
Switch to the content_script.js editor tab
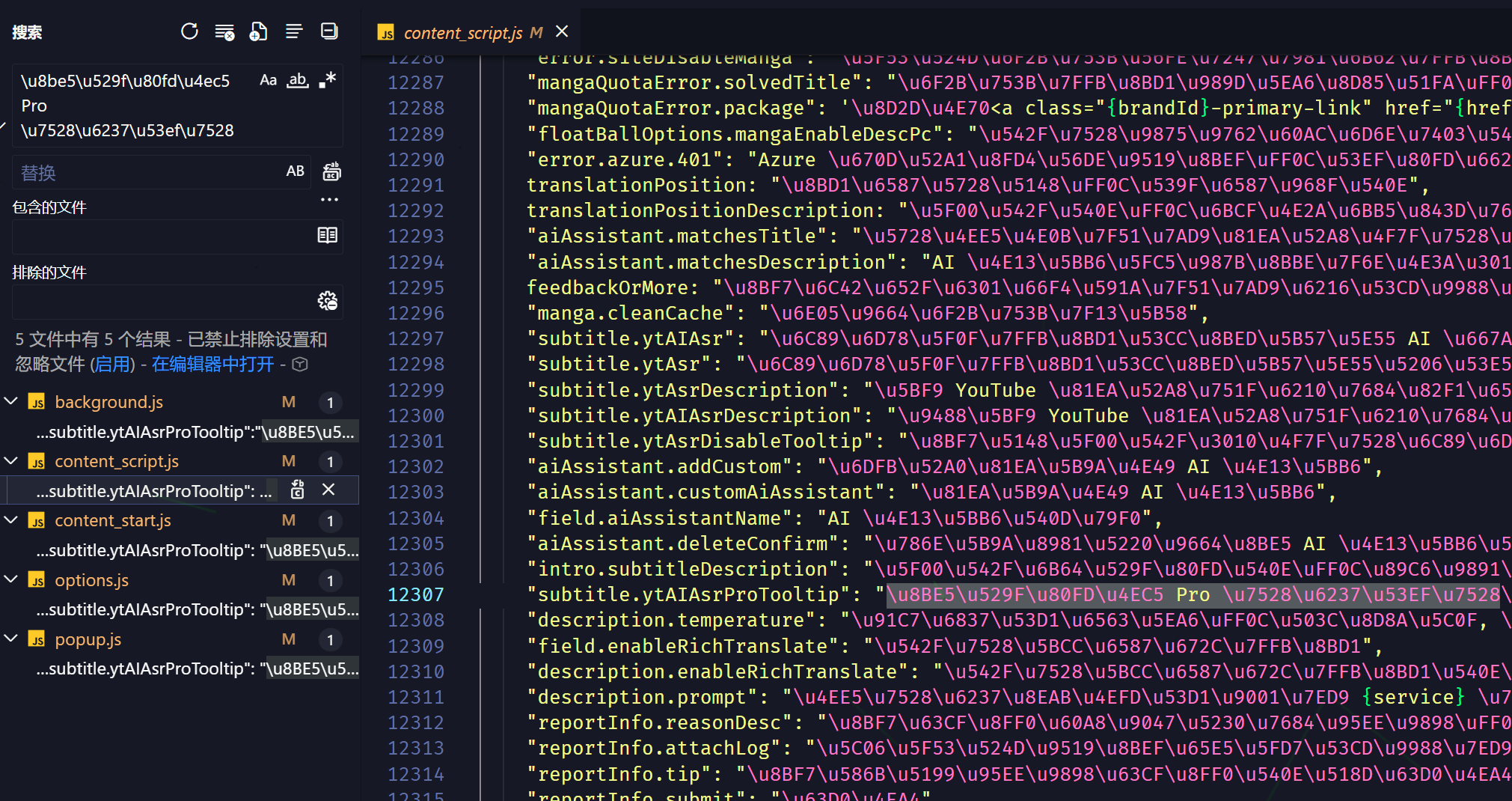pos(471,32)
